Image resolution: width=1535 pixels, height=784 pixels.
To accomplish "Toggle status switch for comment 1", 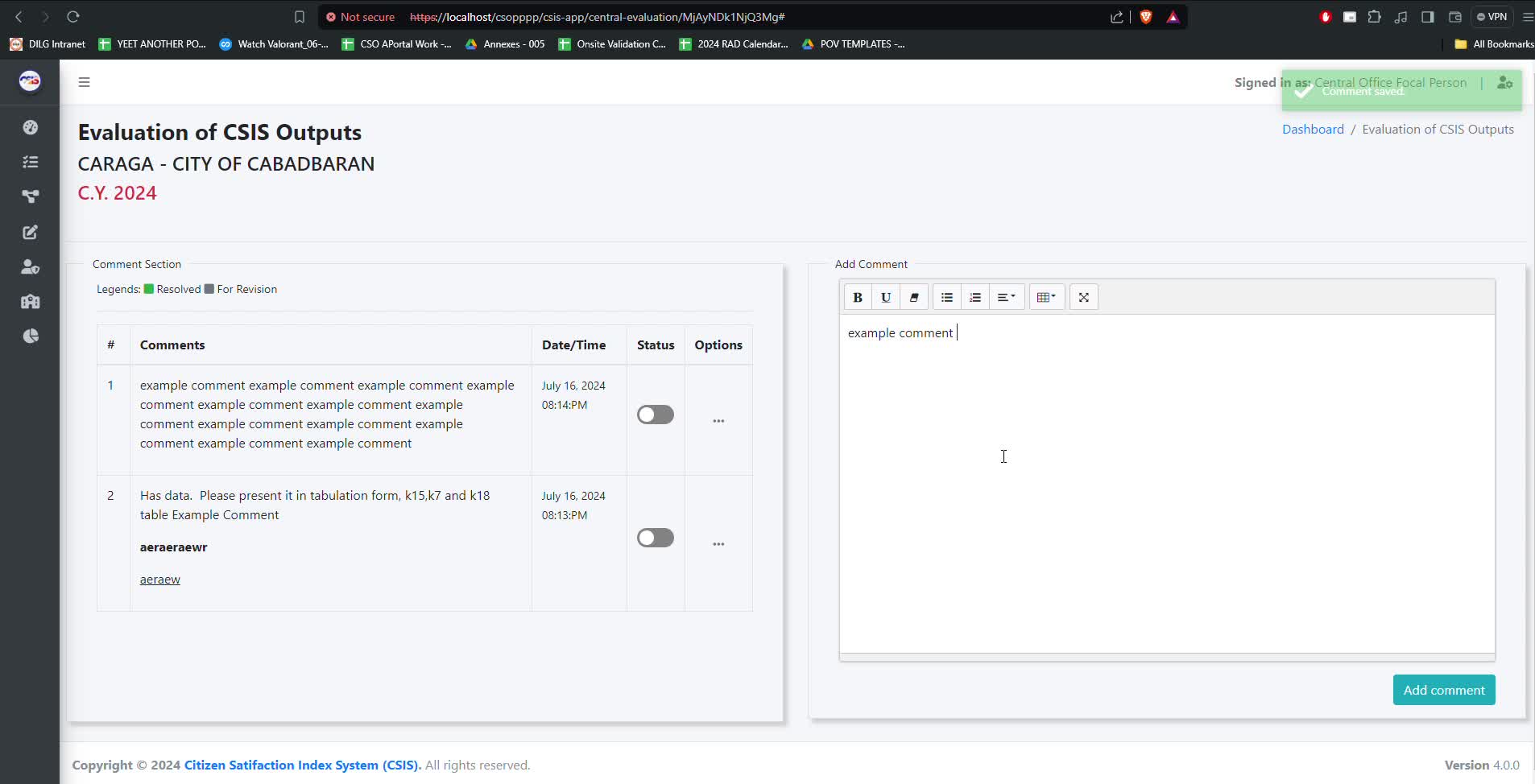I will (656, 415).
